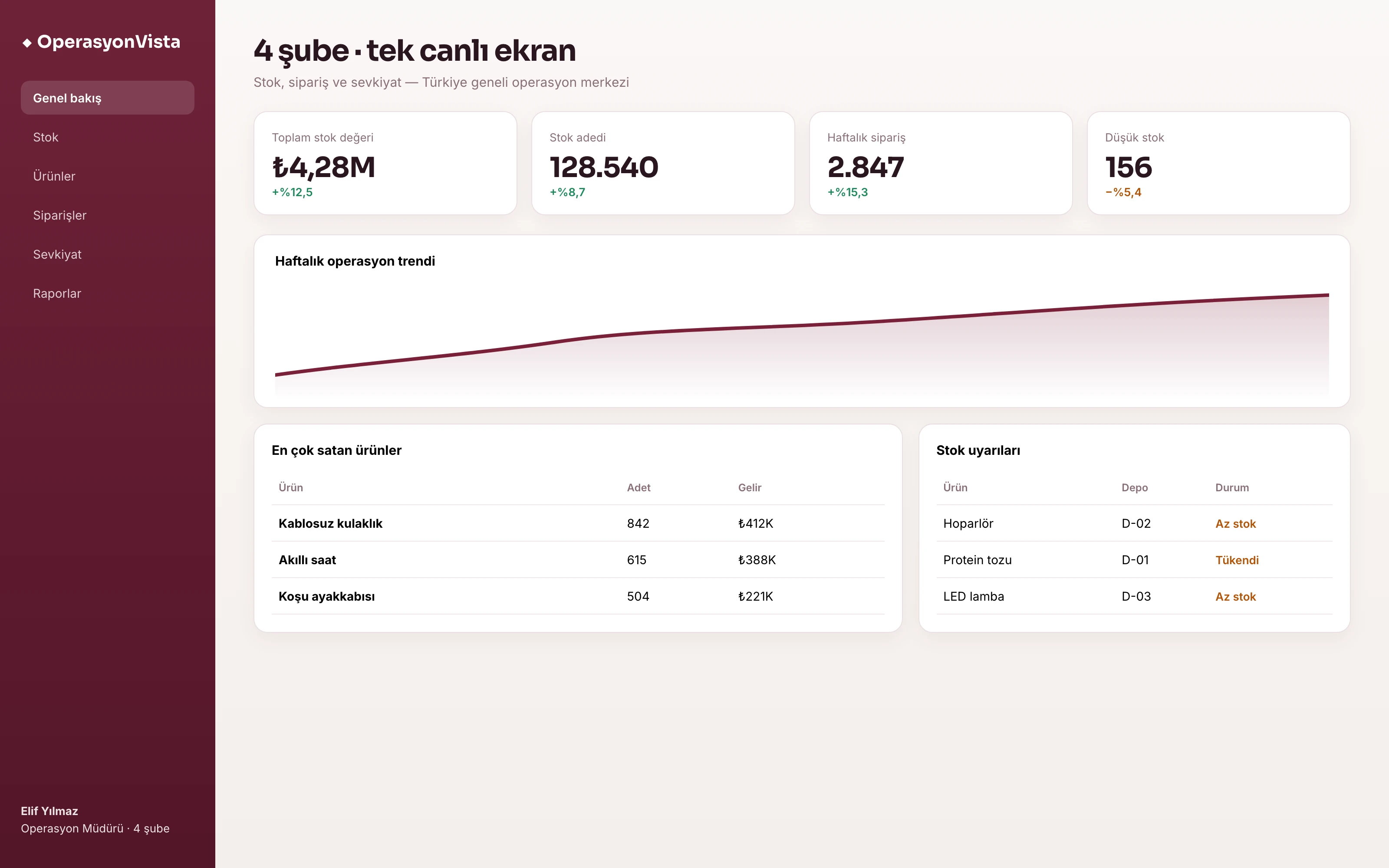The height and width of the screenshot is (868, 1389).
Task: Click the page title 4 şube · tek canlı ekran
Action: point(415,52)
